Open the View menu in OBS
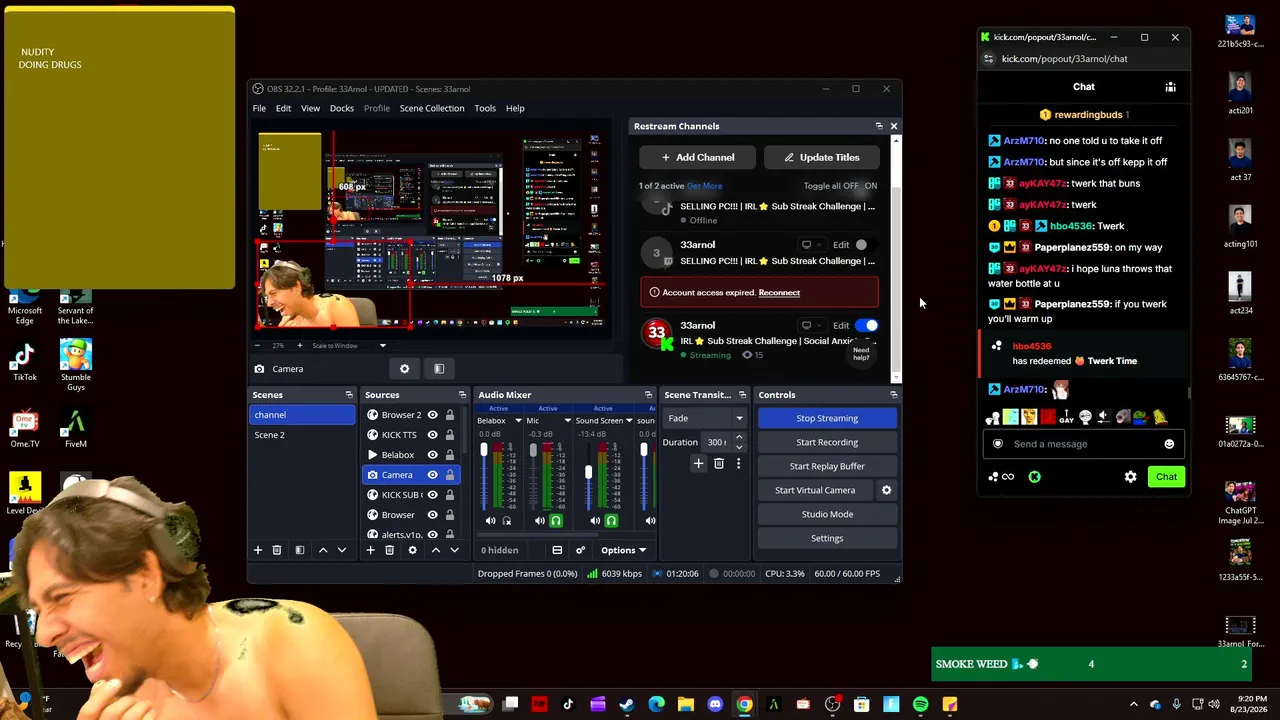Screen dimensions: 1280x720 311,108
